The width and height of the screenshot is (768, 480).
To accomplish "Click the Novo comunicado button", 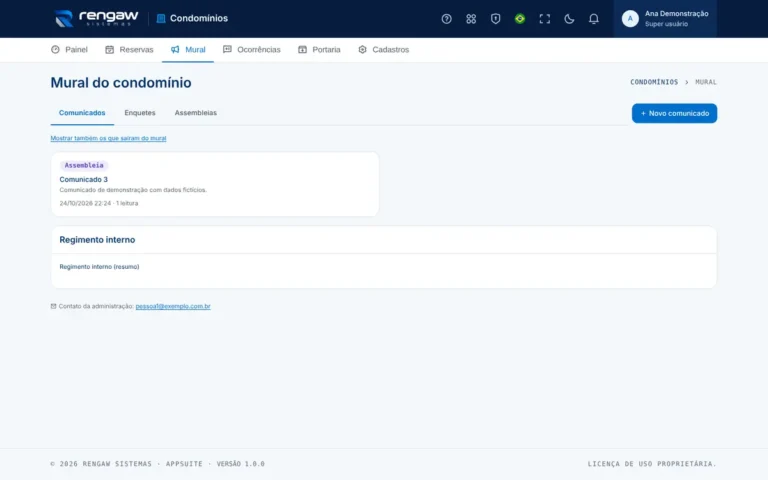I will (674, 113).
